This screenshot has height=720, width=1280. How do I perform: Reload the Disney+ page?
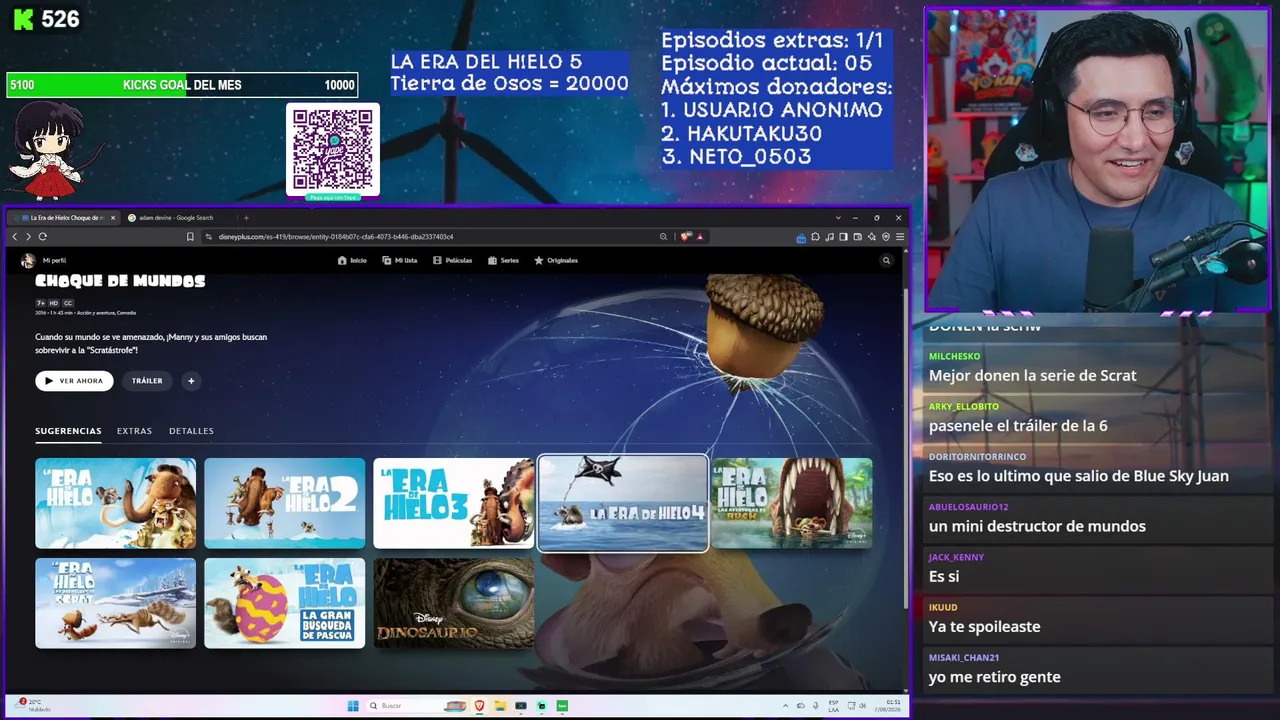coord(42,237)
